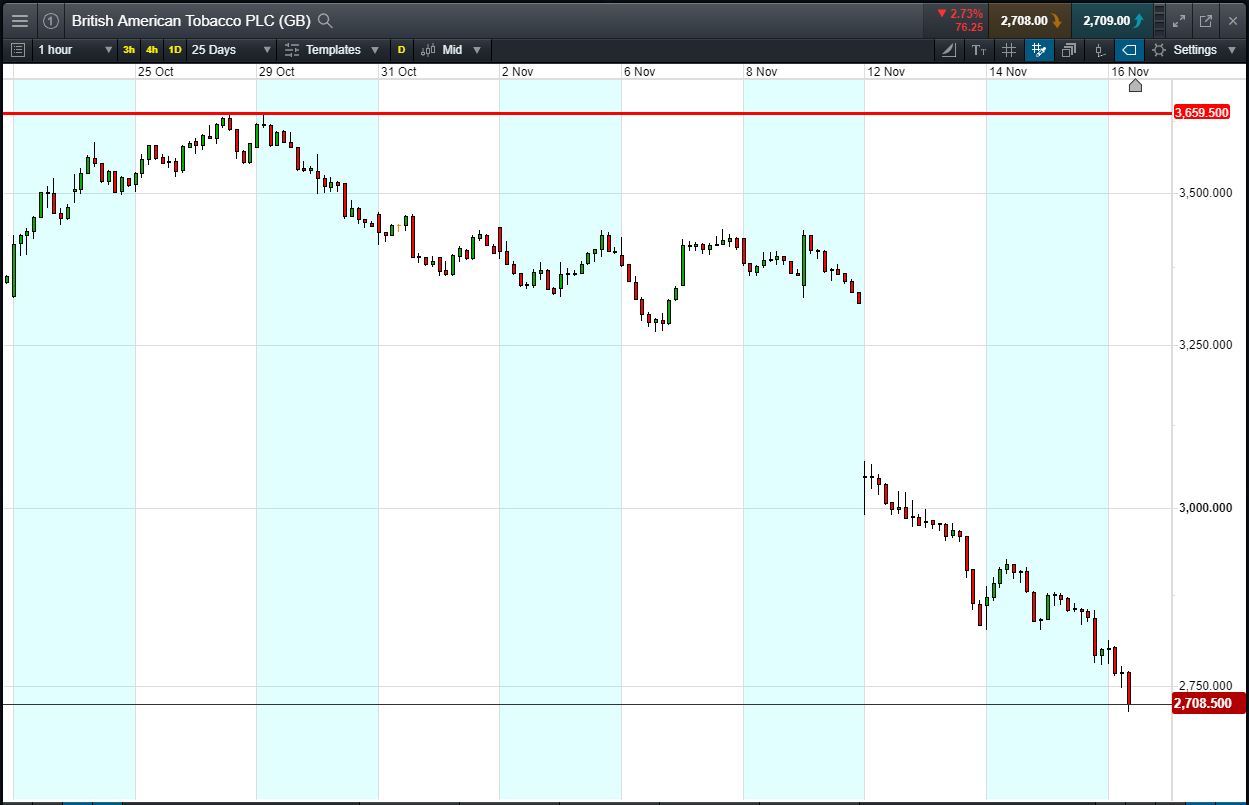Click the 3,500.000 price axis label
Image resolution: width=1249 pixels, height=805 pixels.
coord(1204,194)
